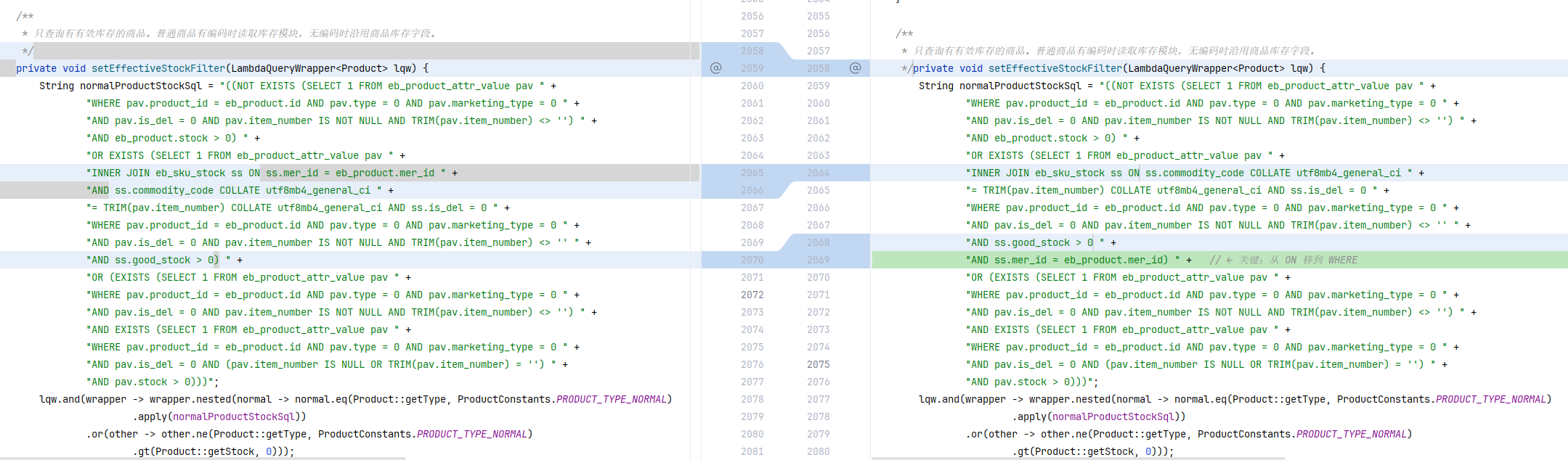Click 'AND pav.stock > 0)))' in right pane
The width and height of the screenshot is (1568, 460).
coord(1029,382)
